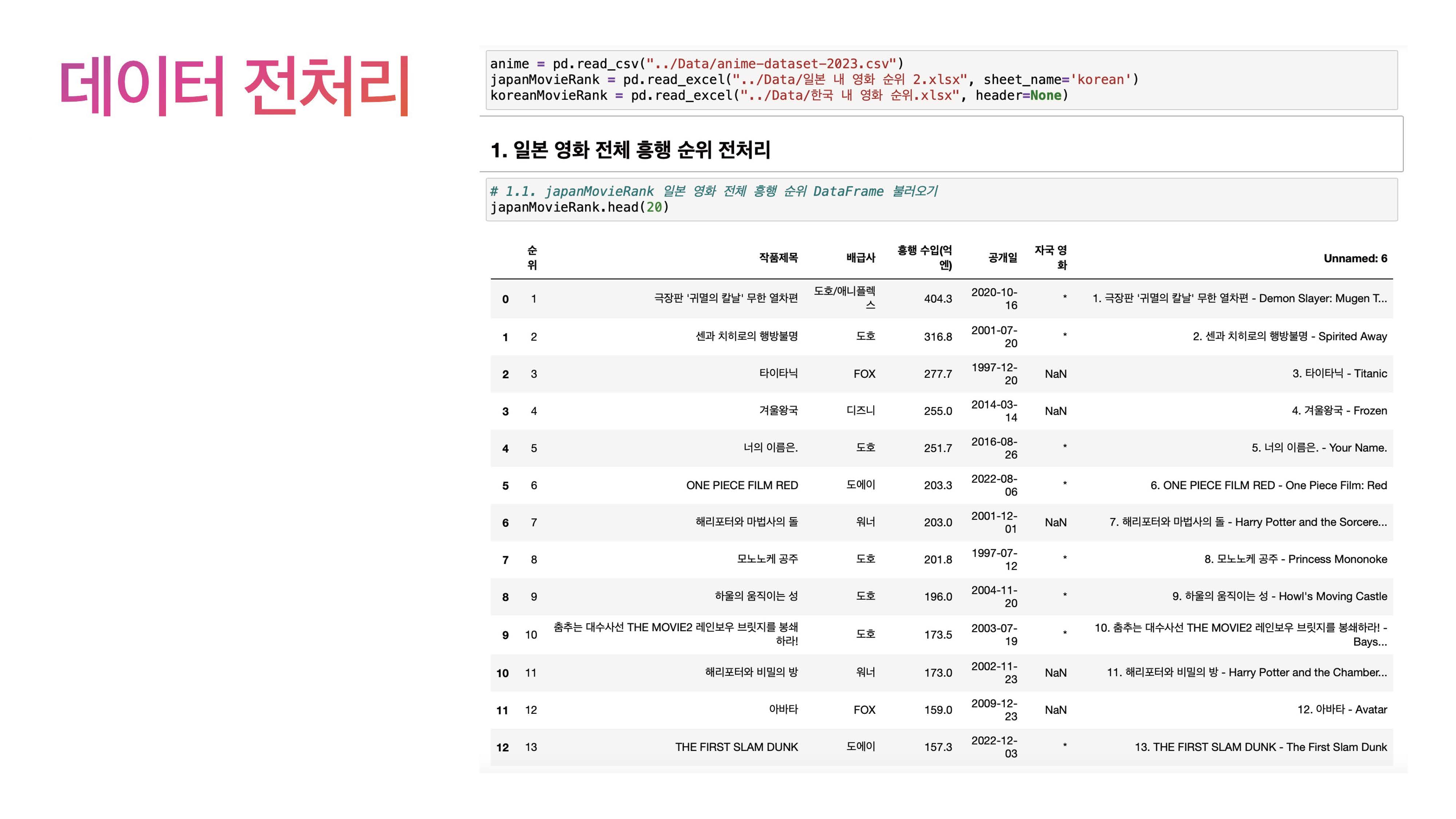Viewport: 1456px width, 819px height.
Task: Select the '타이타닉' title cell
Action: pyautogui.click(x=778, y=373)
